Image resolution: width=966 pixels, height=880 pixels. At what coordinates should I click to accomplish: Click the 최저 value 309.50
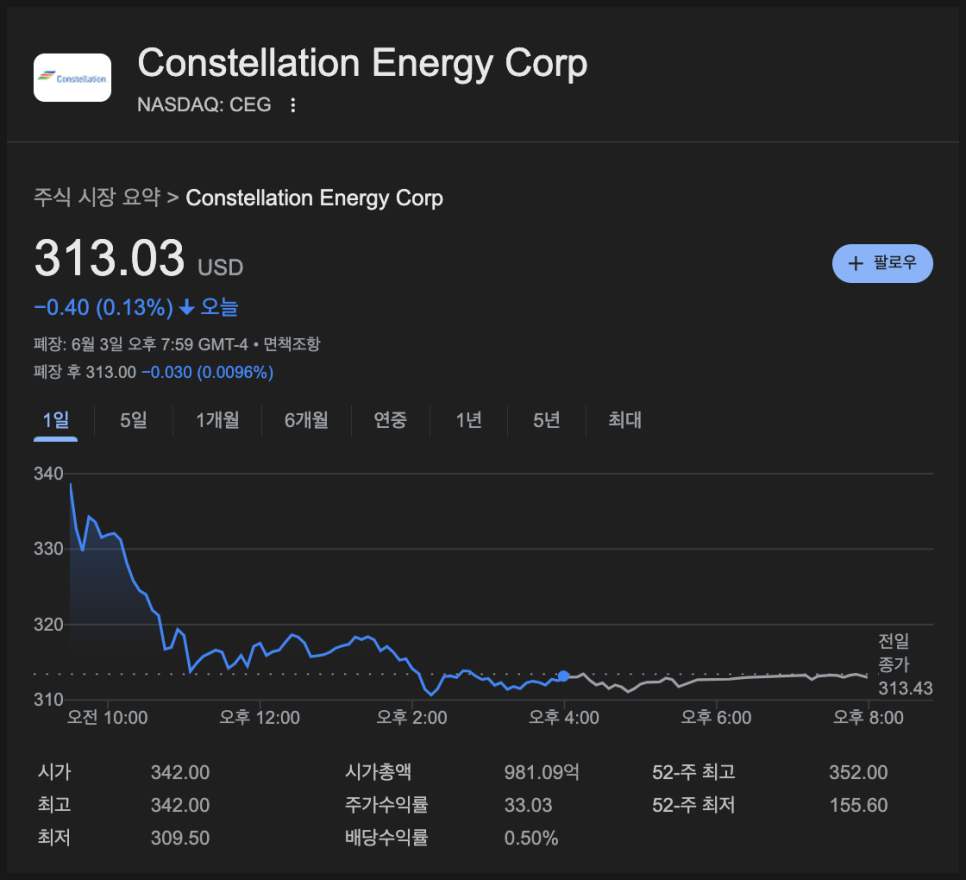181,838
